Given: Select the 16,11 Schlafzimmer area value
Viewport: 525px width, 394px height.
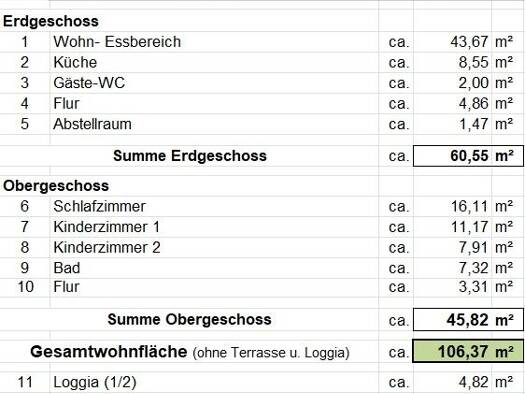Looking at the screenshot, I should (469, 206).
